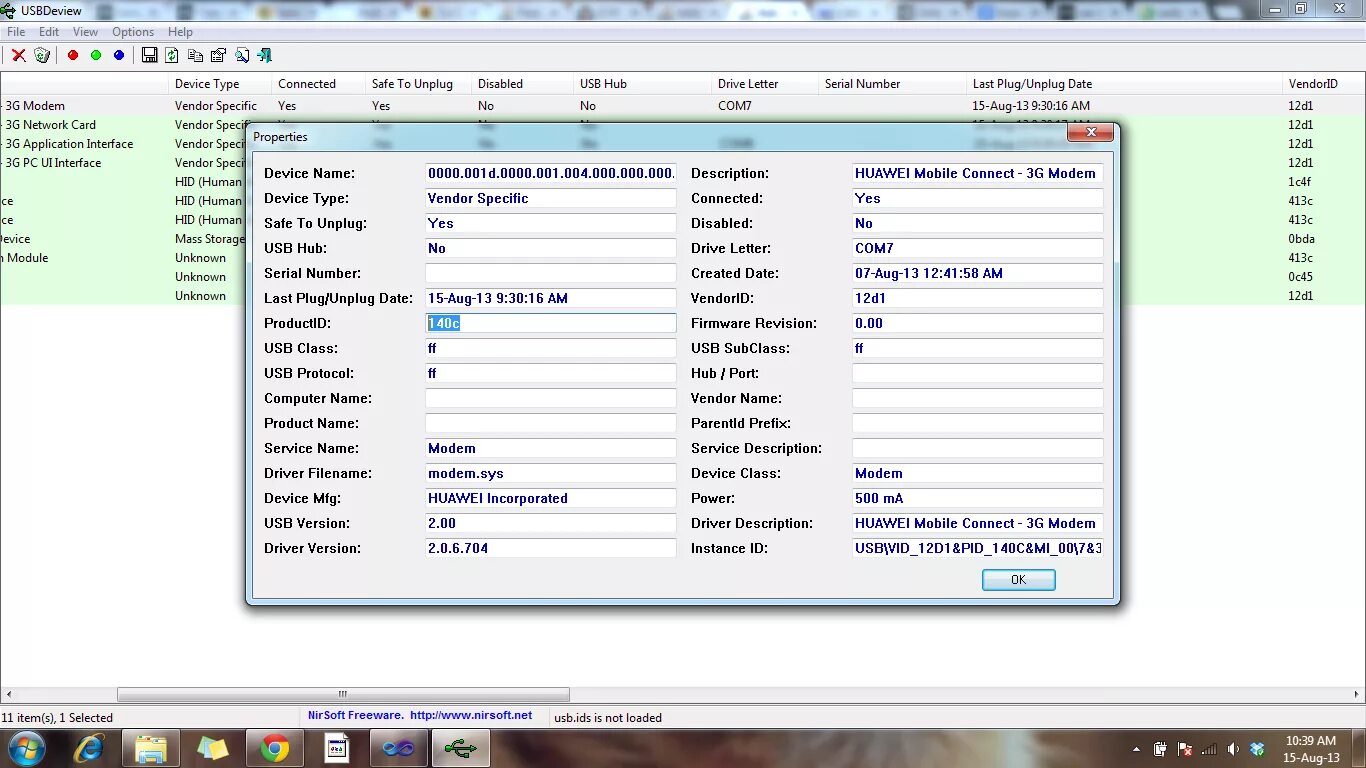Sort by the VendorID column header
The height and width of the screenshot is (768, 1366).
[x=1324, y=84]
